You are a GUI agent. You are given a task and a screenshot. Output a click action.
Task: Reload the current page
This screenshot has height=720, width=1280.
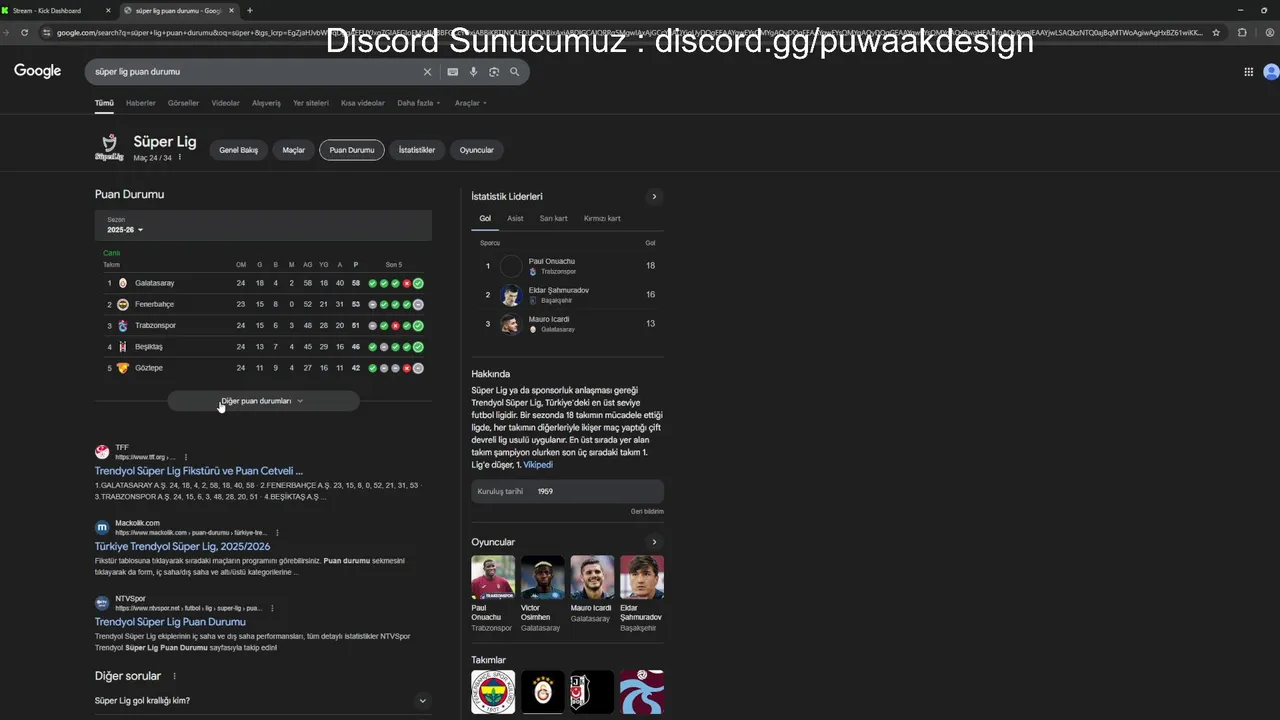pyautogui.click(x=24, y=32)
